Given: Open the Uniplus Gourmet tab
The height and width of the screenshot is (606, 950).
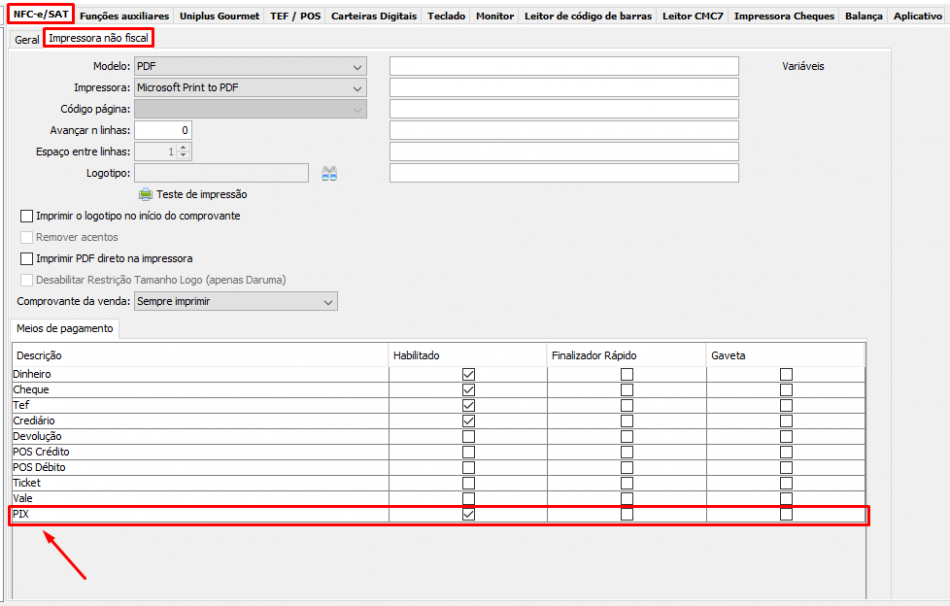Looking at the screenshot, I should pos(219,16).
